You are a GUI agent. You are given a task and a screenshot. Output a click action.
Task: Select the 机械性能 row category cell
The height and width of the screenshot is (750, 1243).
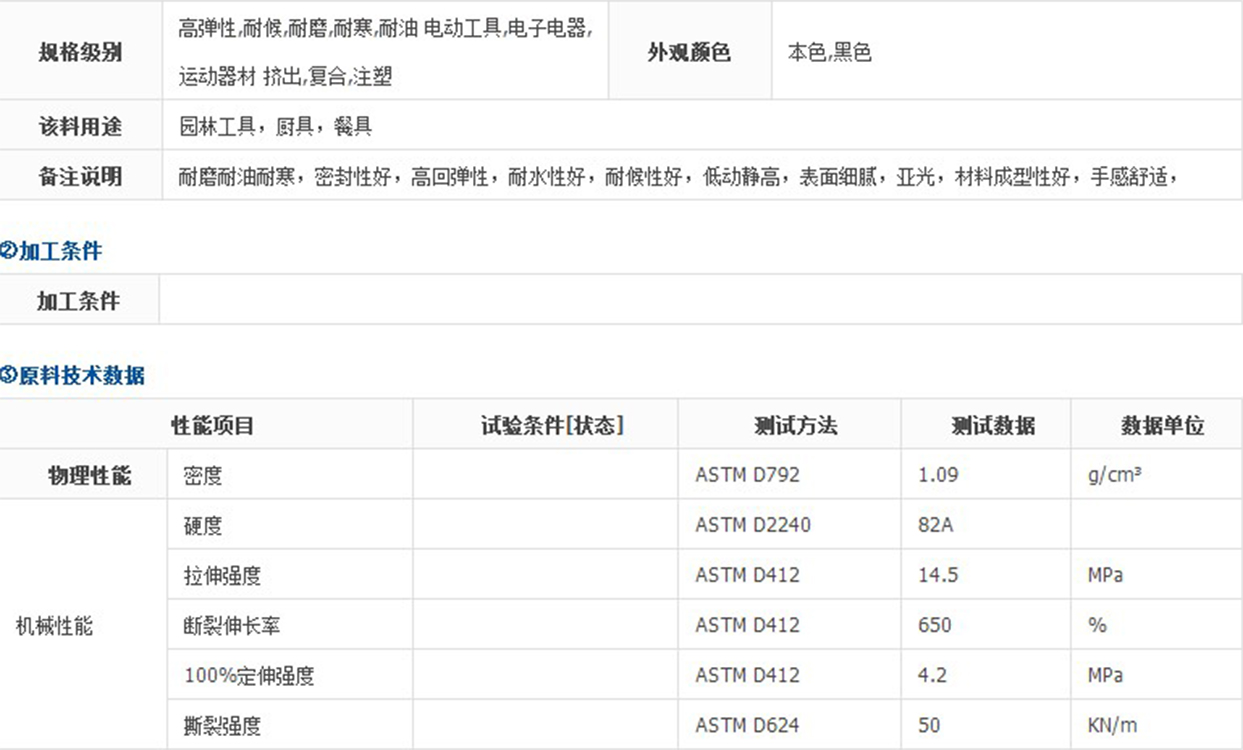(x=54, y=627)
